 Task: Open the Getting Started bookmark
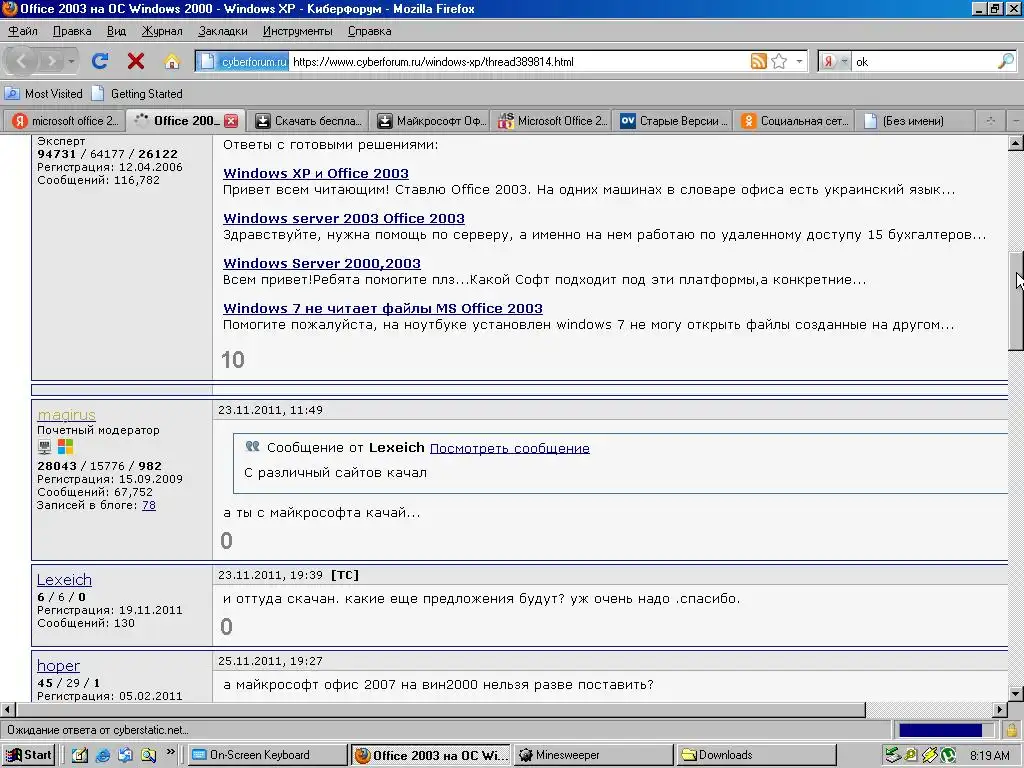pos(137,93)
